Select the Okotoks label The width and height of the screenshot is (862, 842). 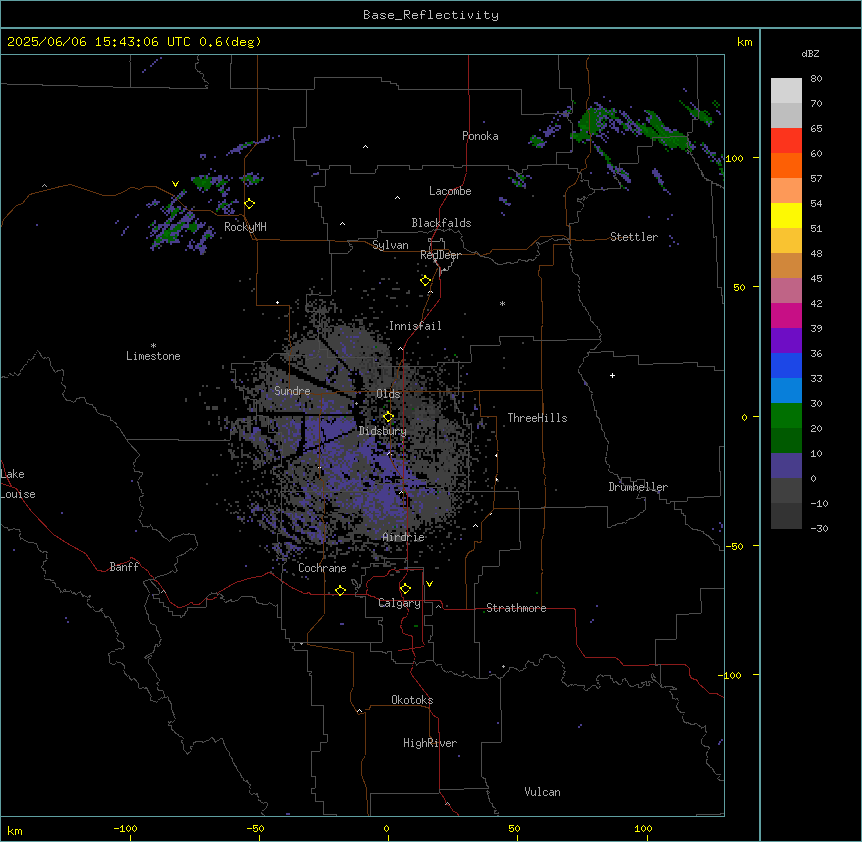click(412, 700)
